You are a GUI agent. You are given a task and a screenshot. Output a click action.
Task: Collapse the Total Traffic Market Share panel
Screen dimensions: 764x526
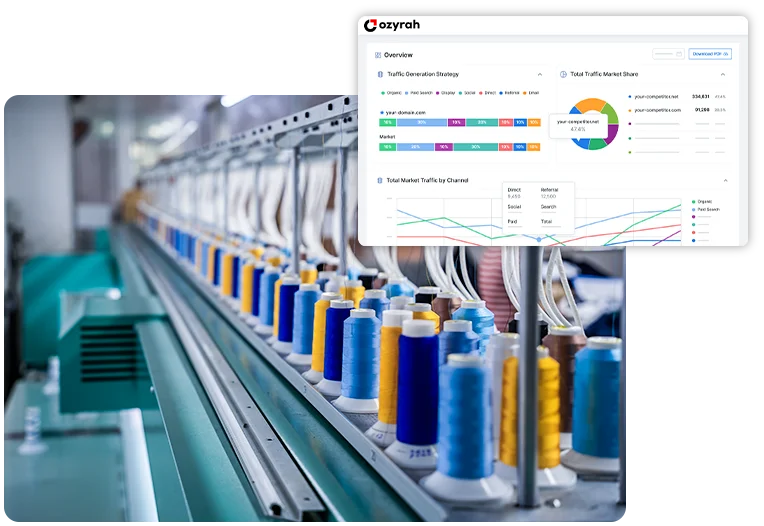[x=723, y=74]
